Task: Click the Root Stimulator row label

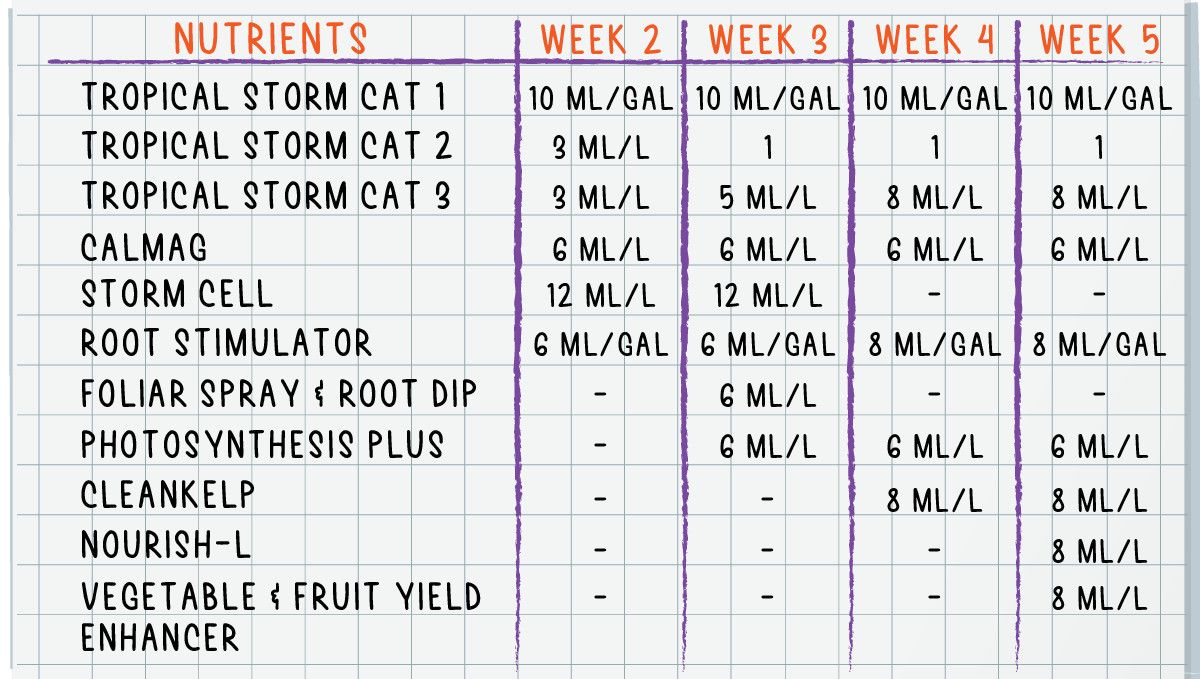Action: click(226, 344)
